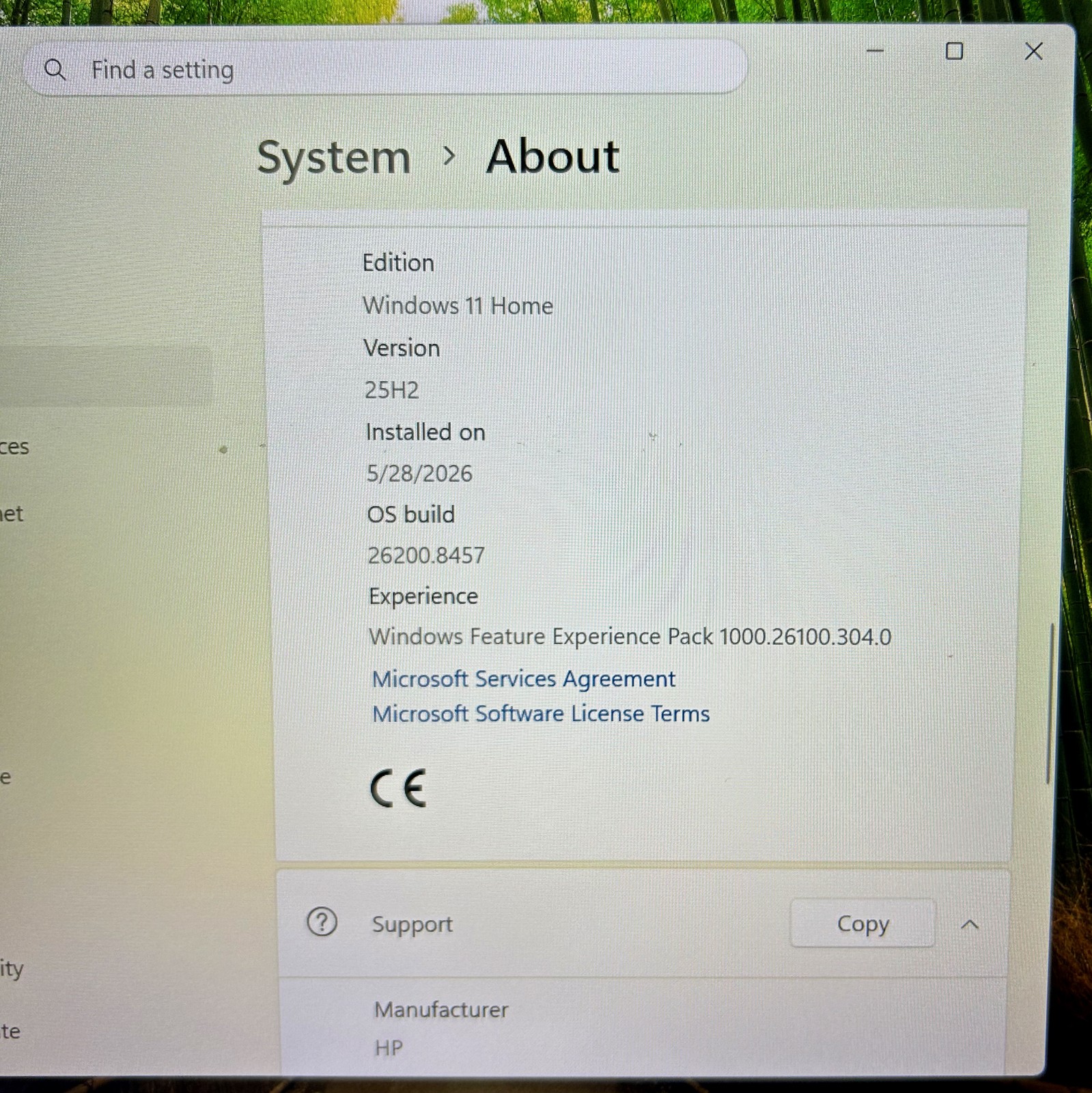Click the search magnifier icon
Image resolution: width=1092 pixels, height=1093 pixels.
tap(55, 70)
